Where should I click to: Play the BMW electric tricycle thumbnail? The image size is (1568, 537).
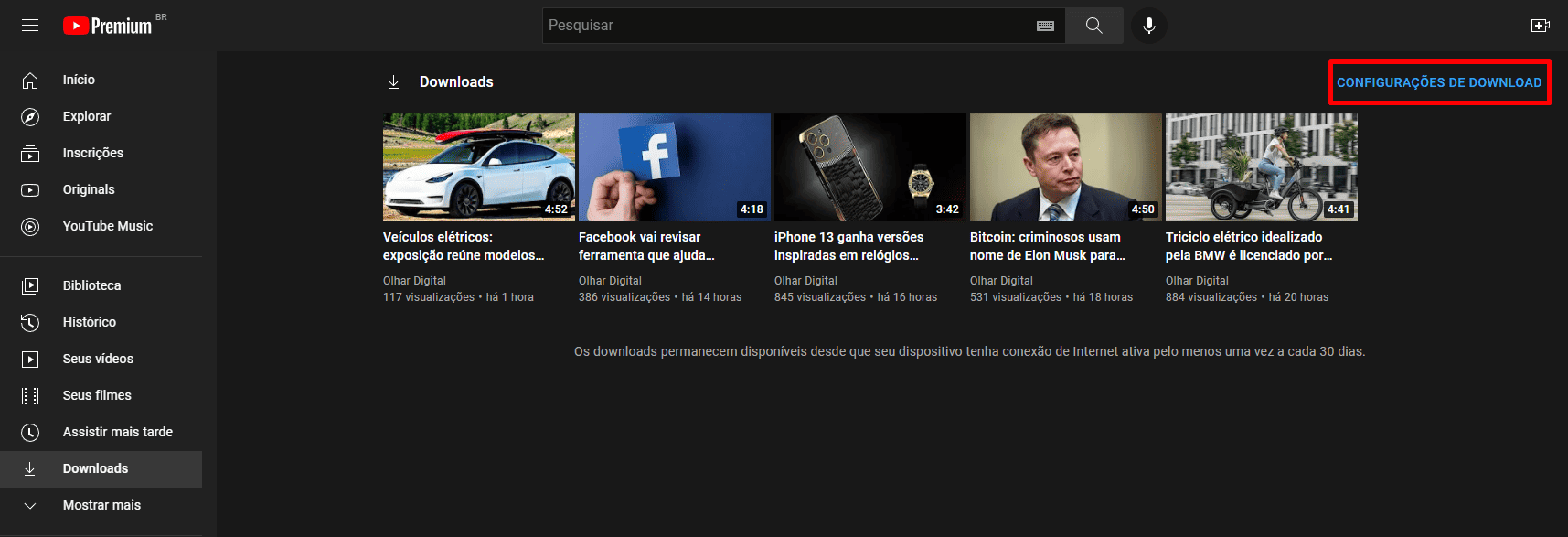[x=1262, y=167]
